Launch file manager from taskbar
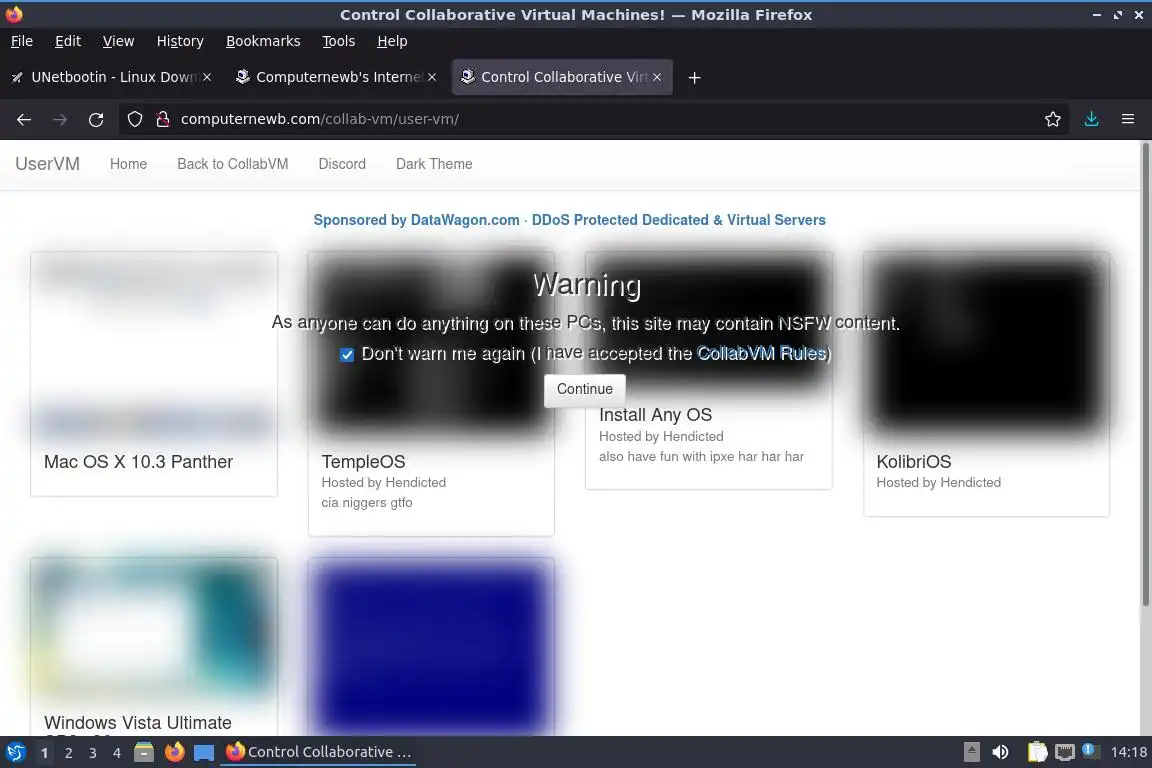 point(144,752)
